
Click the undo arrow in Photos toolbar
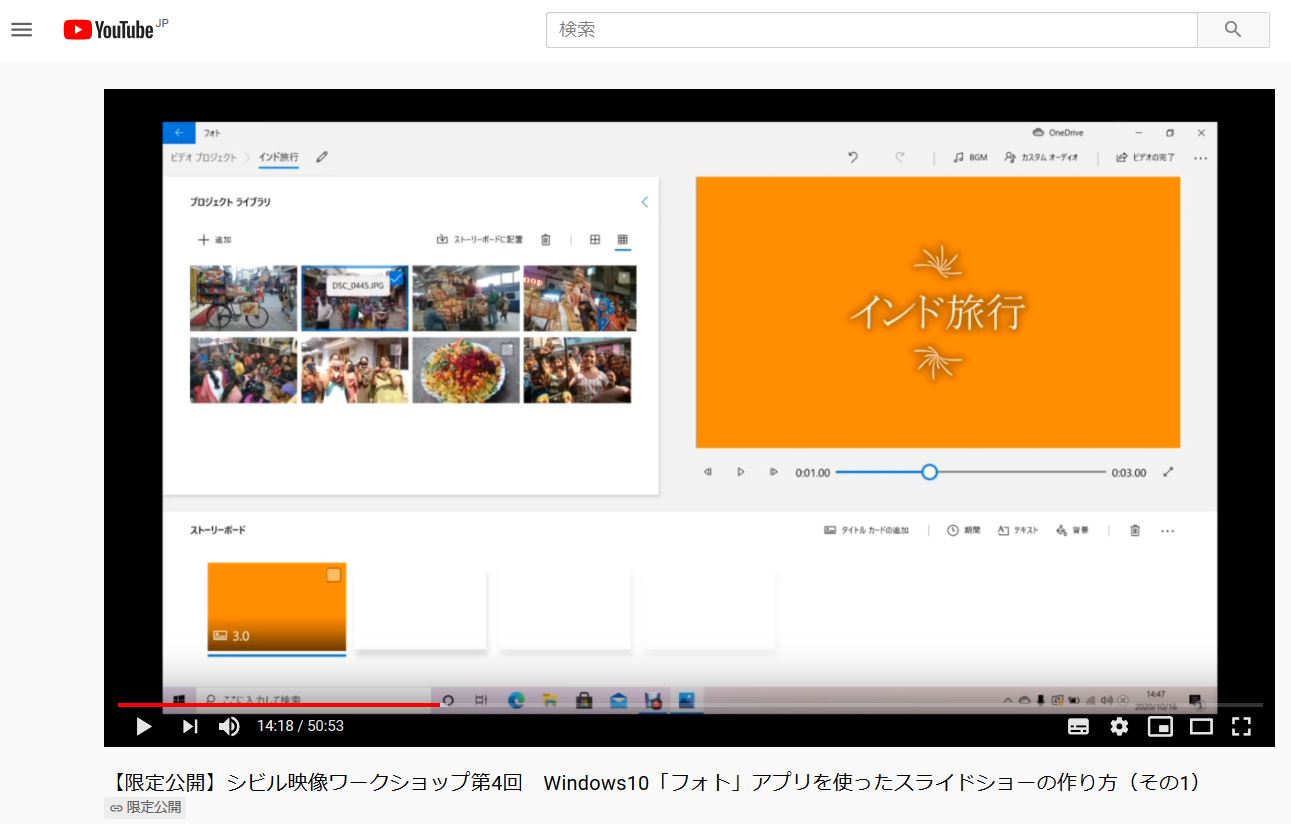(853, 157)
